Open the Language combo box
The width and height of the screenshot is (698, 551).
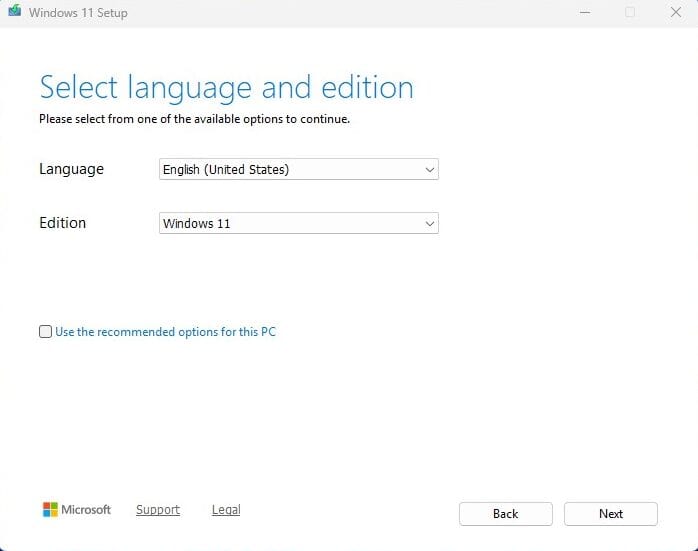point(298,170)
